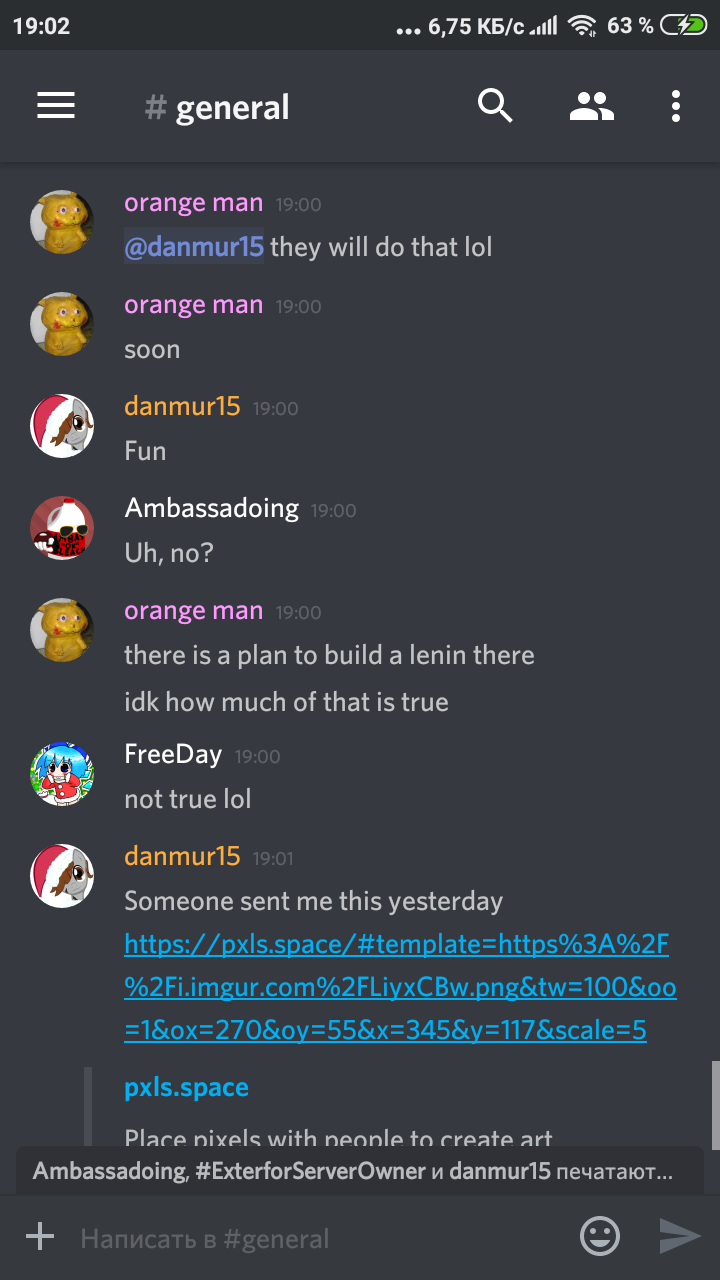The width and height of the screenshot is (720, 1280).
Task: Tap plus icon to attach files
Action: tap(40, 1237)
